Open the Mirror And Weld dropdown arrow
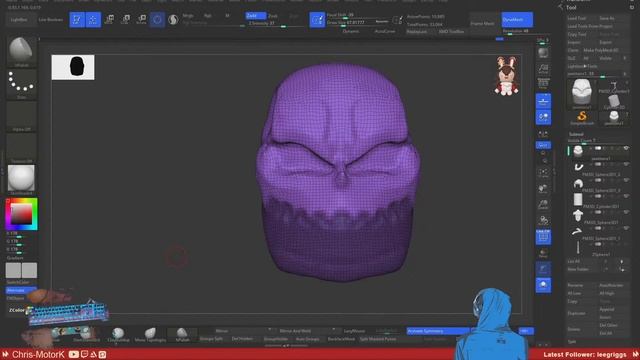 334,330
